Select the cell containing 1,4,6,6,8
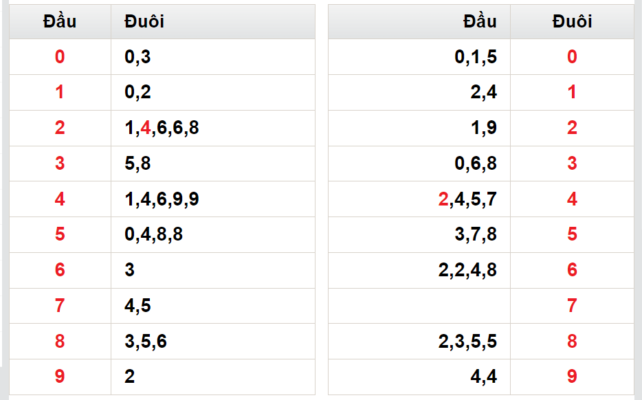The height and width of the screenshot is (400, 642). (x=213, y=128)
